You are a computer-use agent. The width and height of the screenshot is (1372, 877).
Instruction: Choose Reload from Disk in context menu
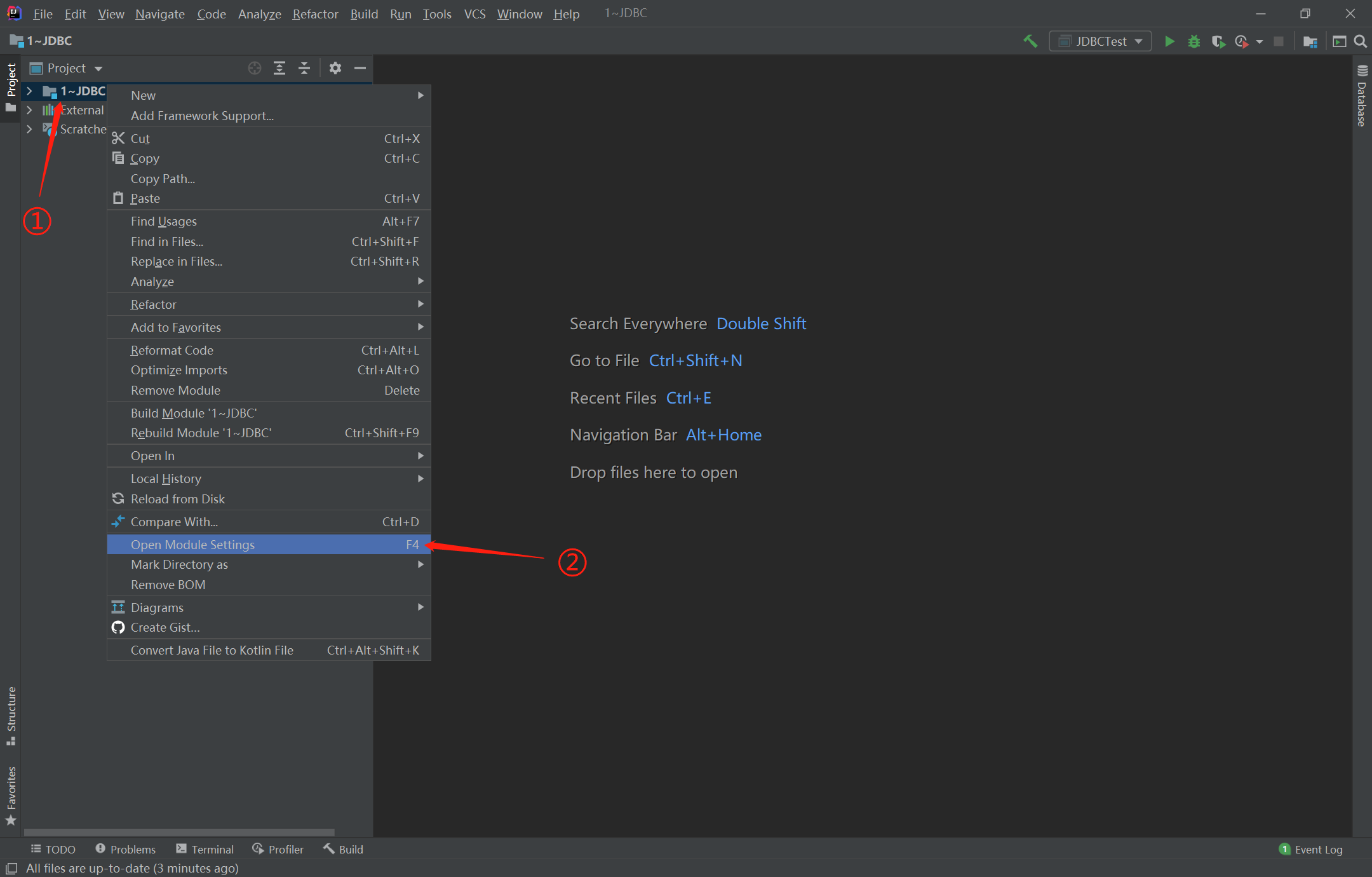click(177, 499)
